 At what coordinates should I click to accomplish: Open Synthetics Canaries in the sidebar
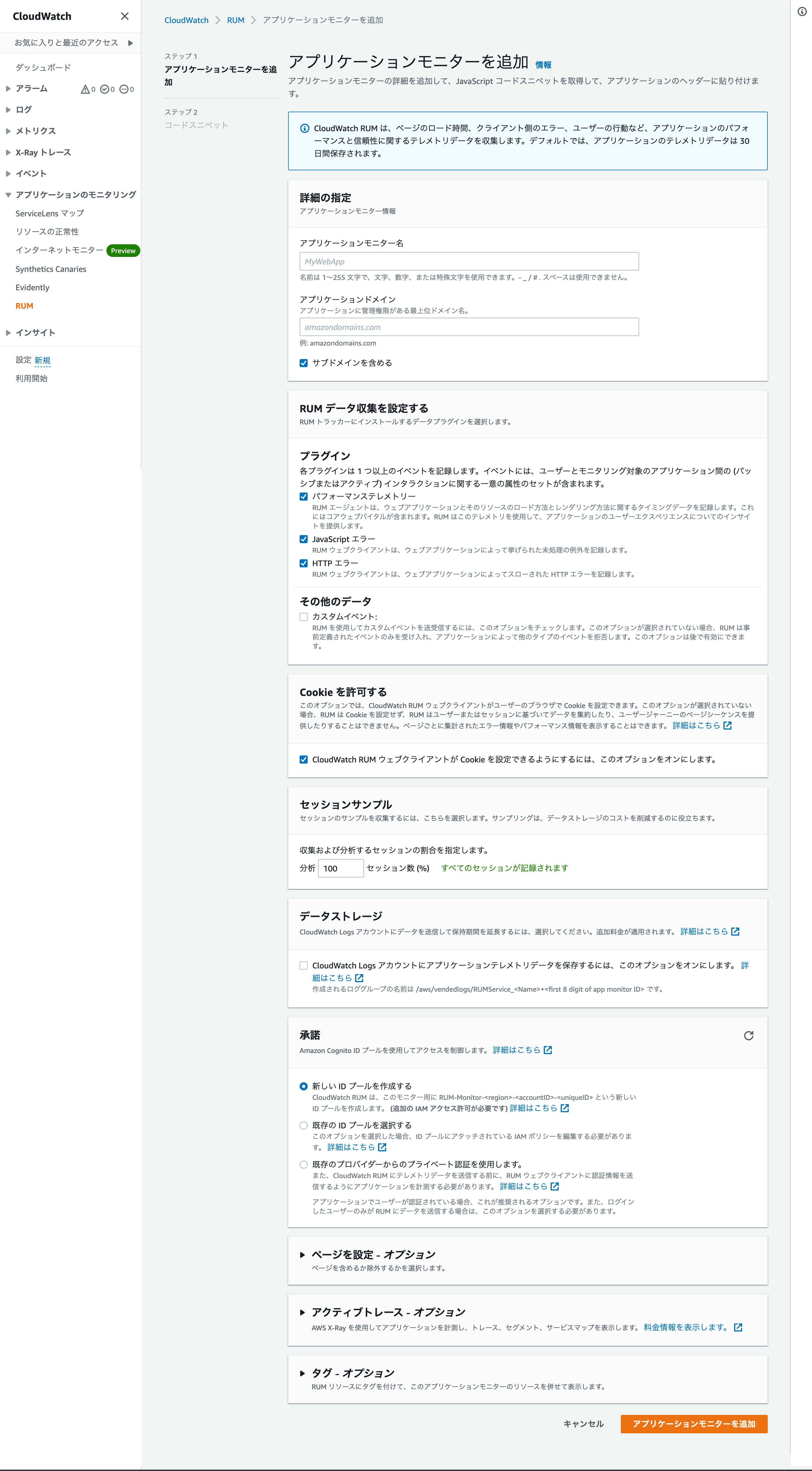tap(51, 269)
